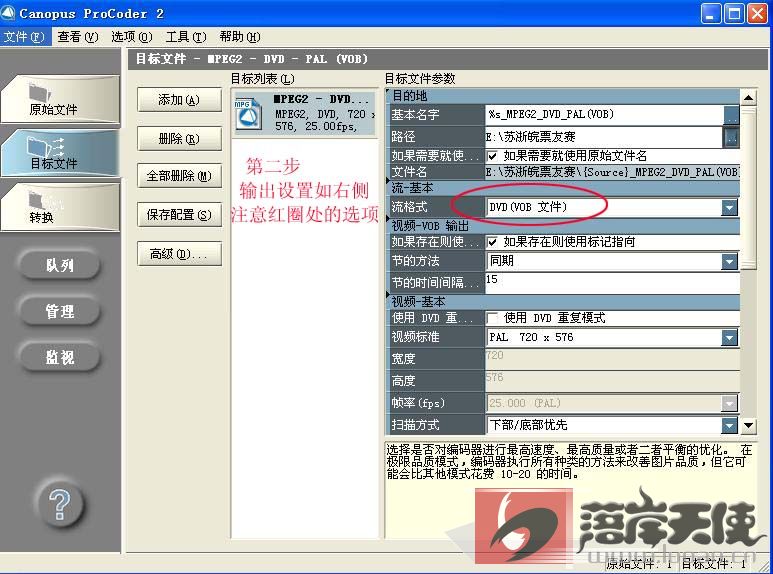Go to the 转换 convert panel

(x=60, y=207)
